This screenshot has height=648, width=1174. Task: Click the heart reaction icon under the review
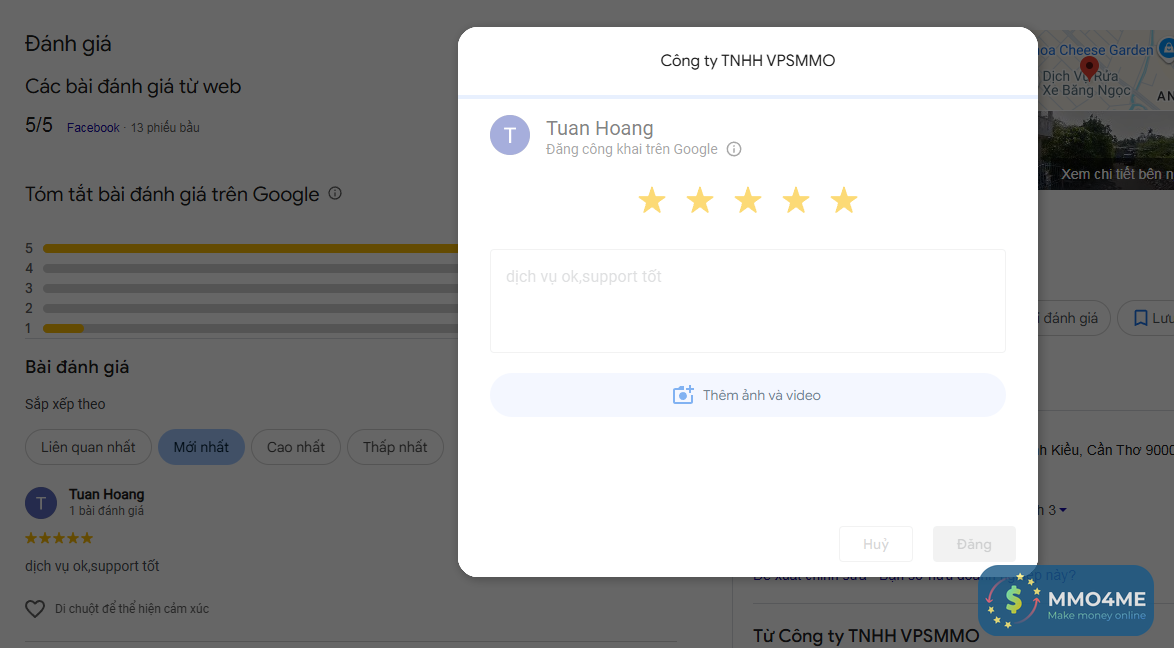tap(35, 608)
